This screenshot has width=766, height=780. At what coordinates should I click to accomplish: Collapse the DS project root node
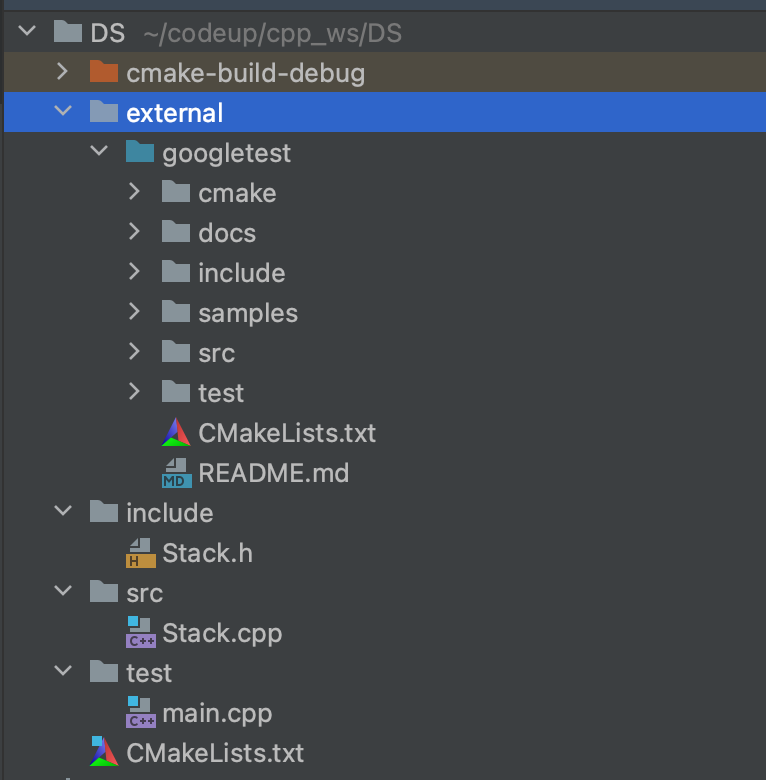coord(27,33)
